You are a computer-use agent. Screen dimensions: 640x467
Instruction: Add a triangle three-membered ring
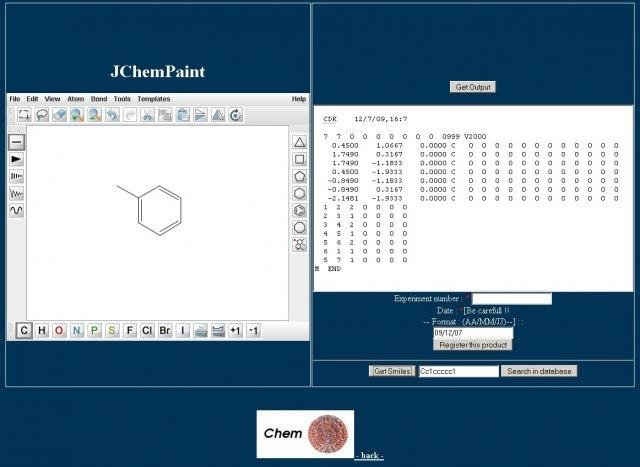[300, 142]
